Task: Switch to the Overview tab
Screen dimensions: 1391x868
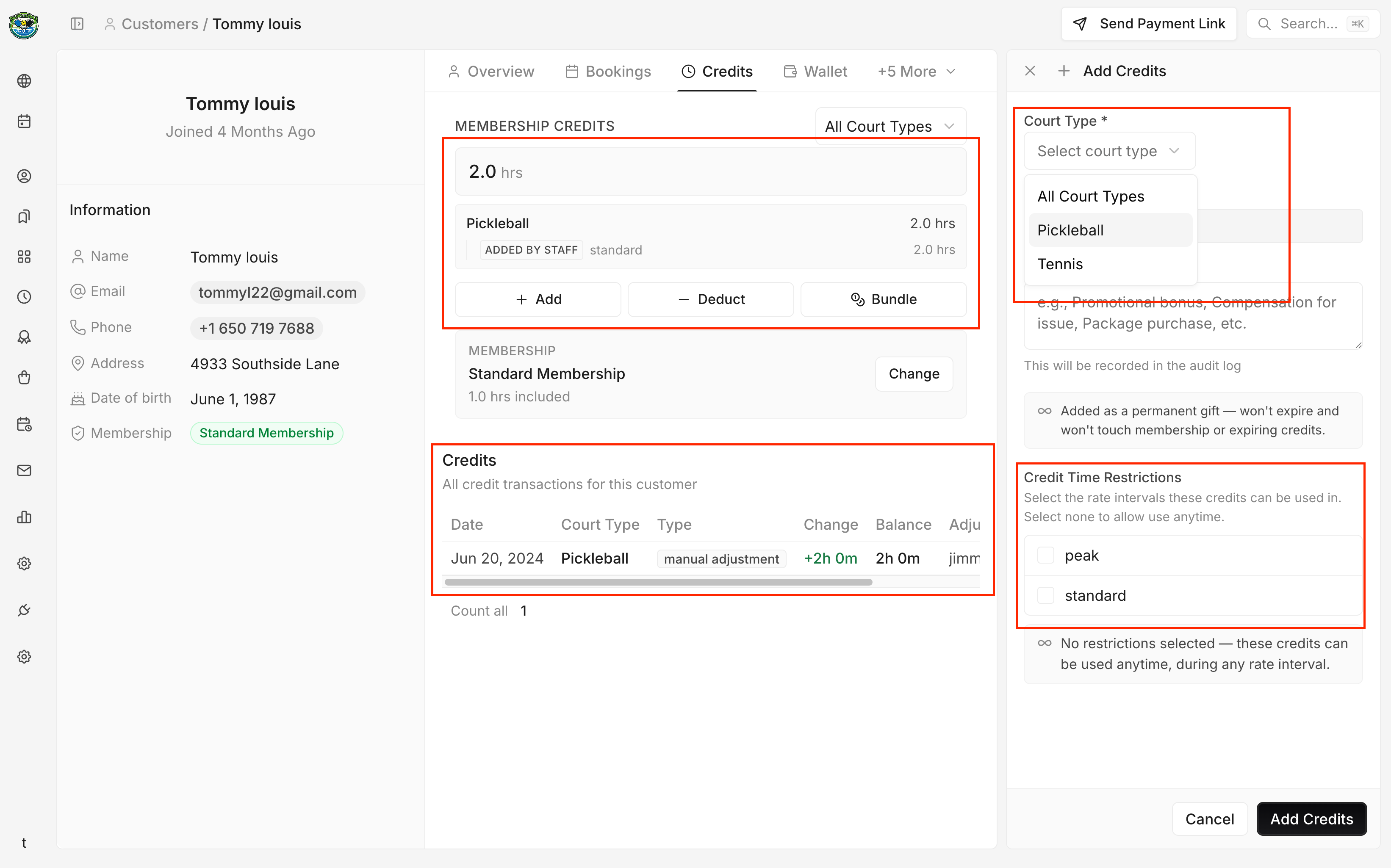Action: pos(490,72)
